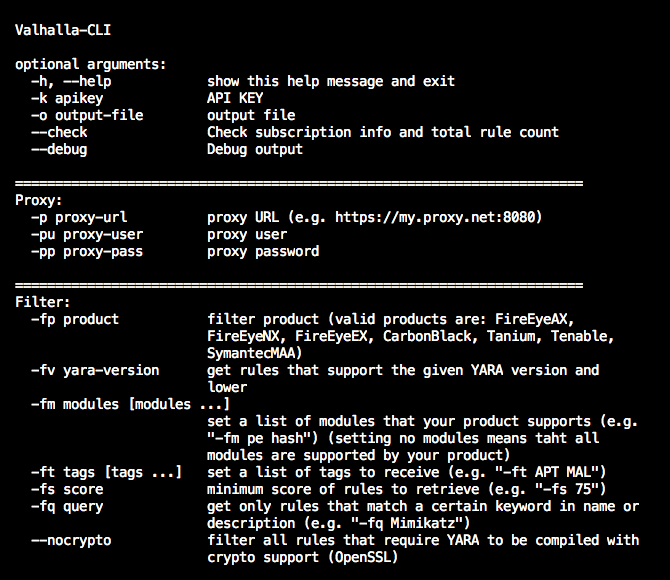The image size is (670, 580).
Task: Click the "-pp proxy-pass" option
Action: (x=87, y=251)
